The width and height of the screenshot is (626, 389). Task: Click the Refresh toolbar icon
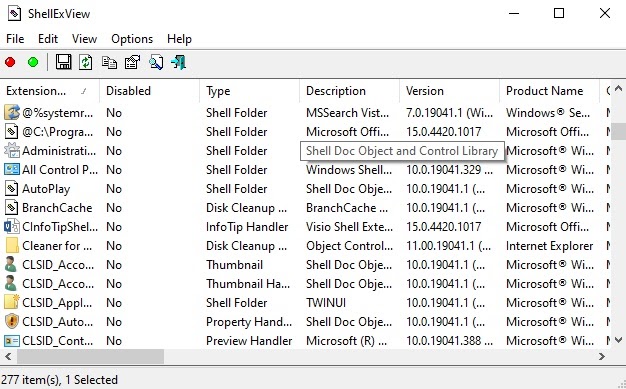(85, 62)
